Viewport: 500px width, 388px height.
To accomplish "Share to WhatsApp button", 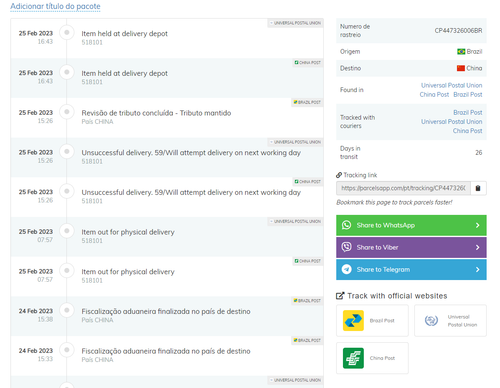I will point(411,225).
